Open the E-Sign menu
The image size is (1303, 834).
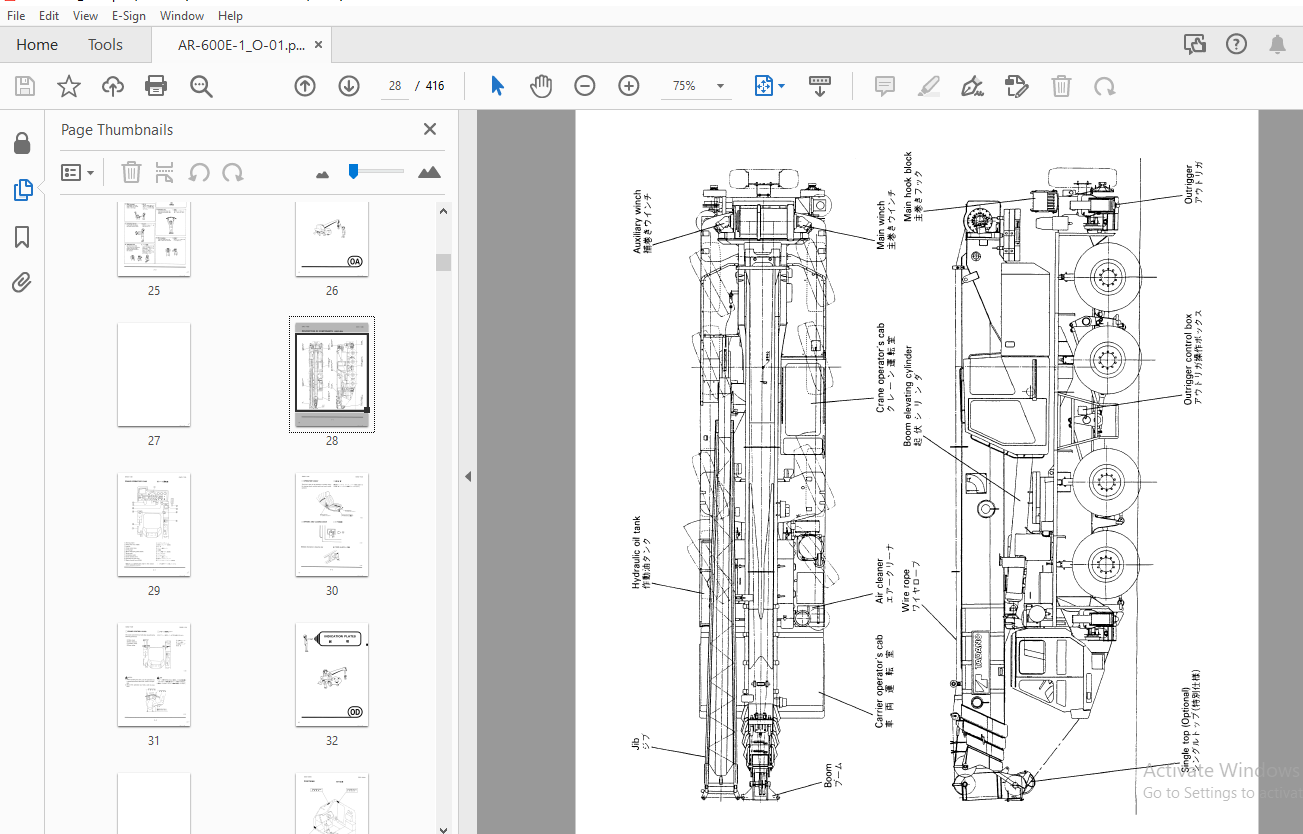pos(129,16)
